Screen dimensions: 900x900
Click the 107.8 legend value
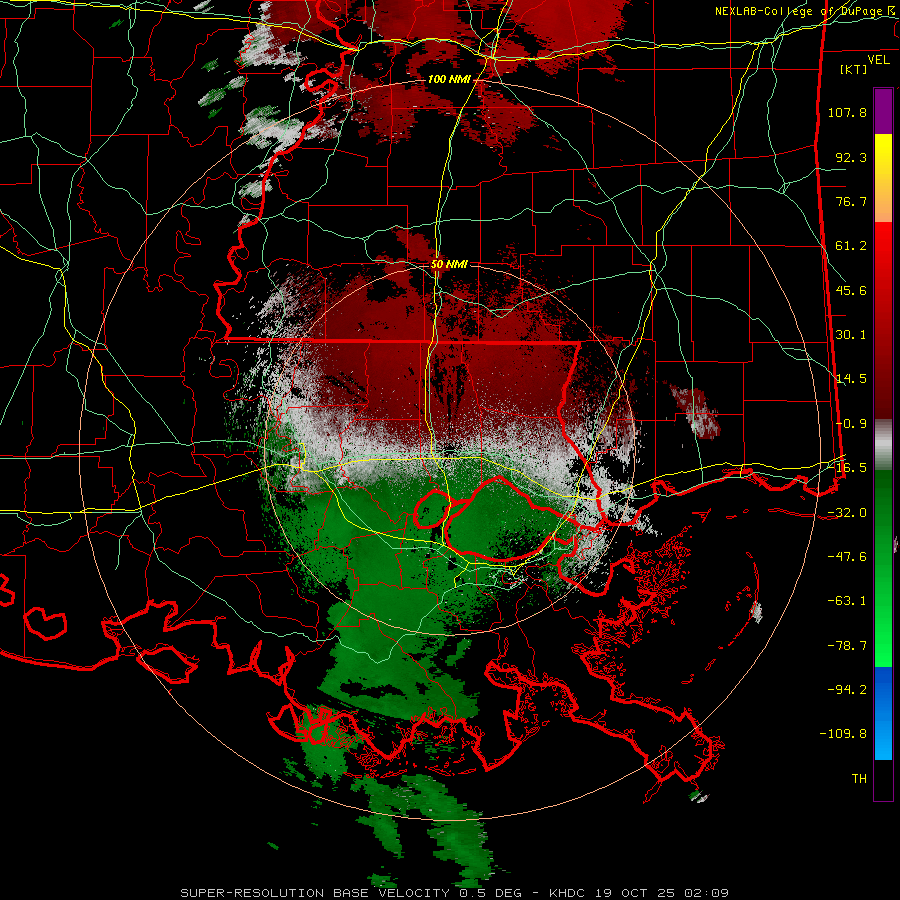click(x=847, y=112)
